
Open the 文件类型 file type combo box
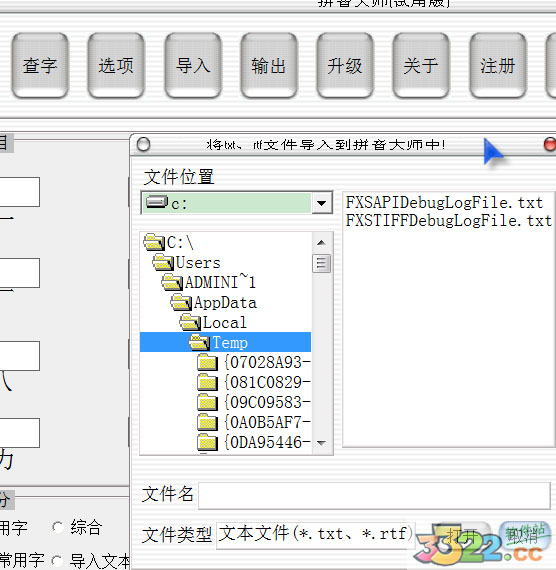[315, 535]
